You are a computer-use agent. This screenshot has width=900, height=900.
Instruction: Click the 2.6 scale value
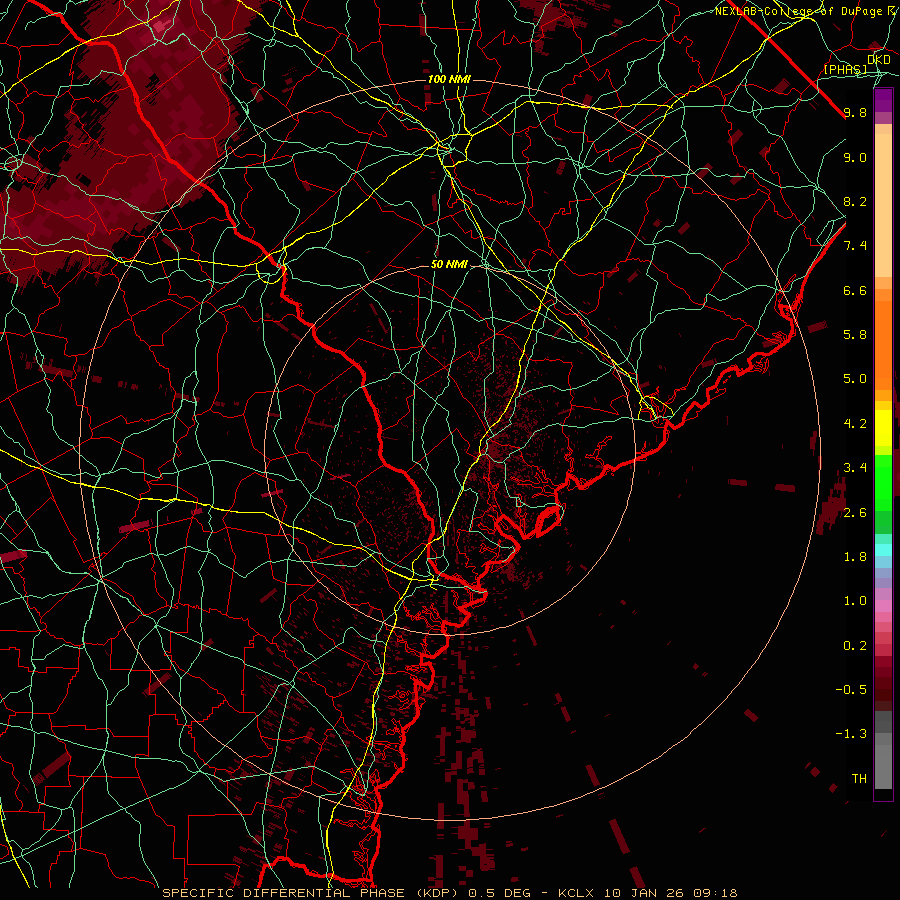pos(855,512)
